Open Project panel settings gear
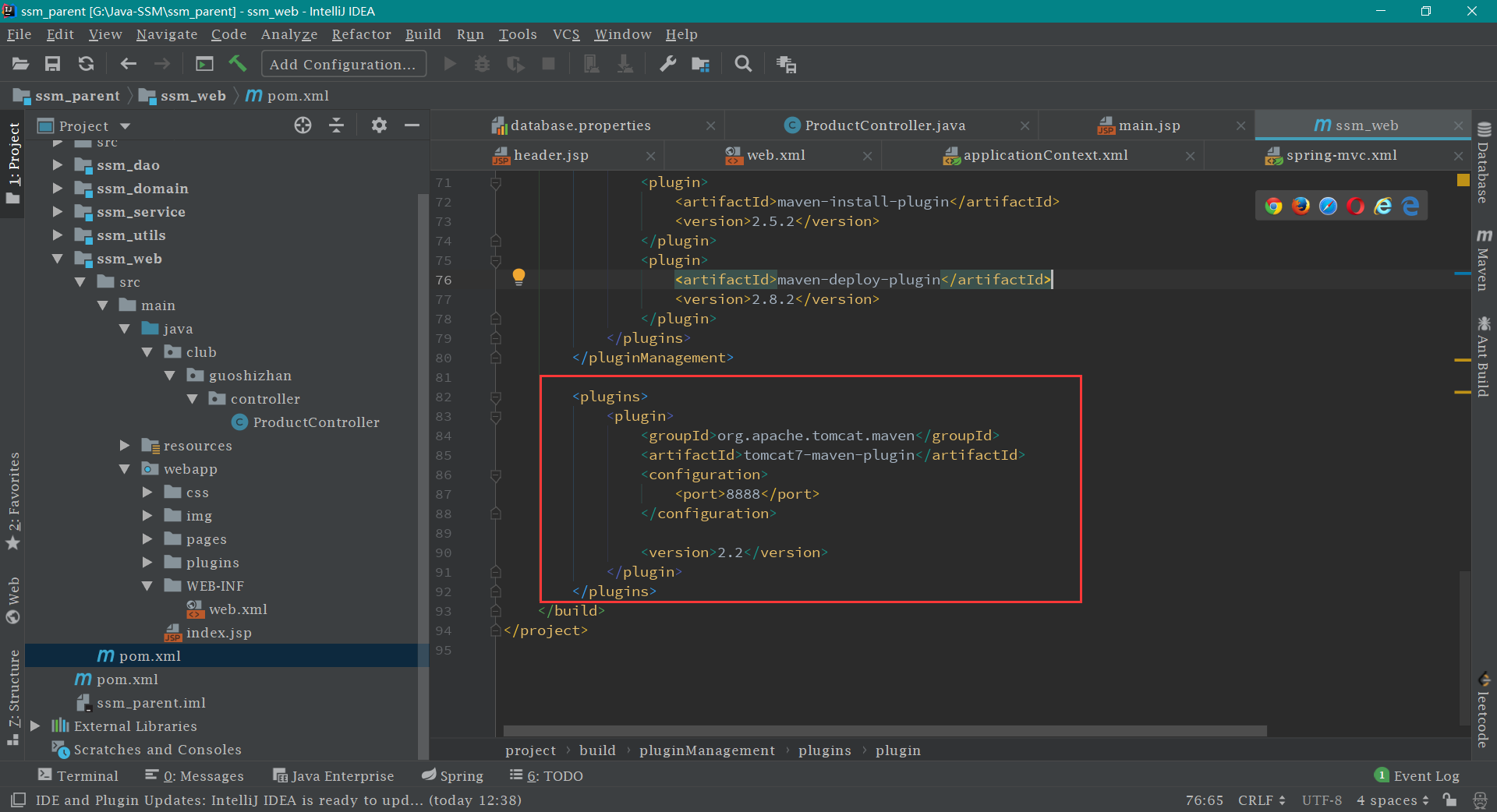 click(379, 125)
